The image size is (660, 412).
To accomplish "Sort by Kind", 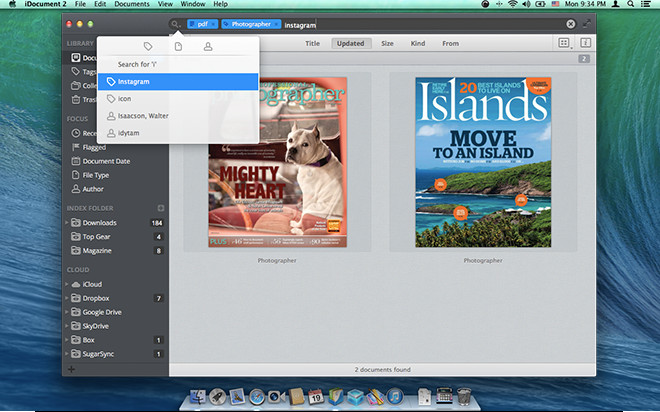I will [x=418, y=43].
